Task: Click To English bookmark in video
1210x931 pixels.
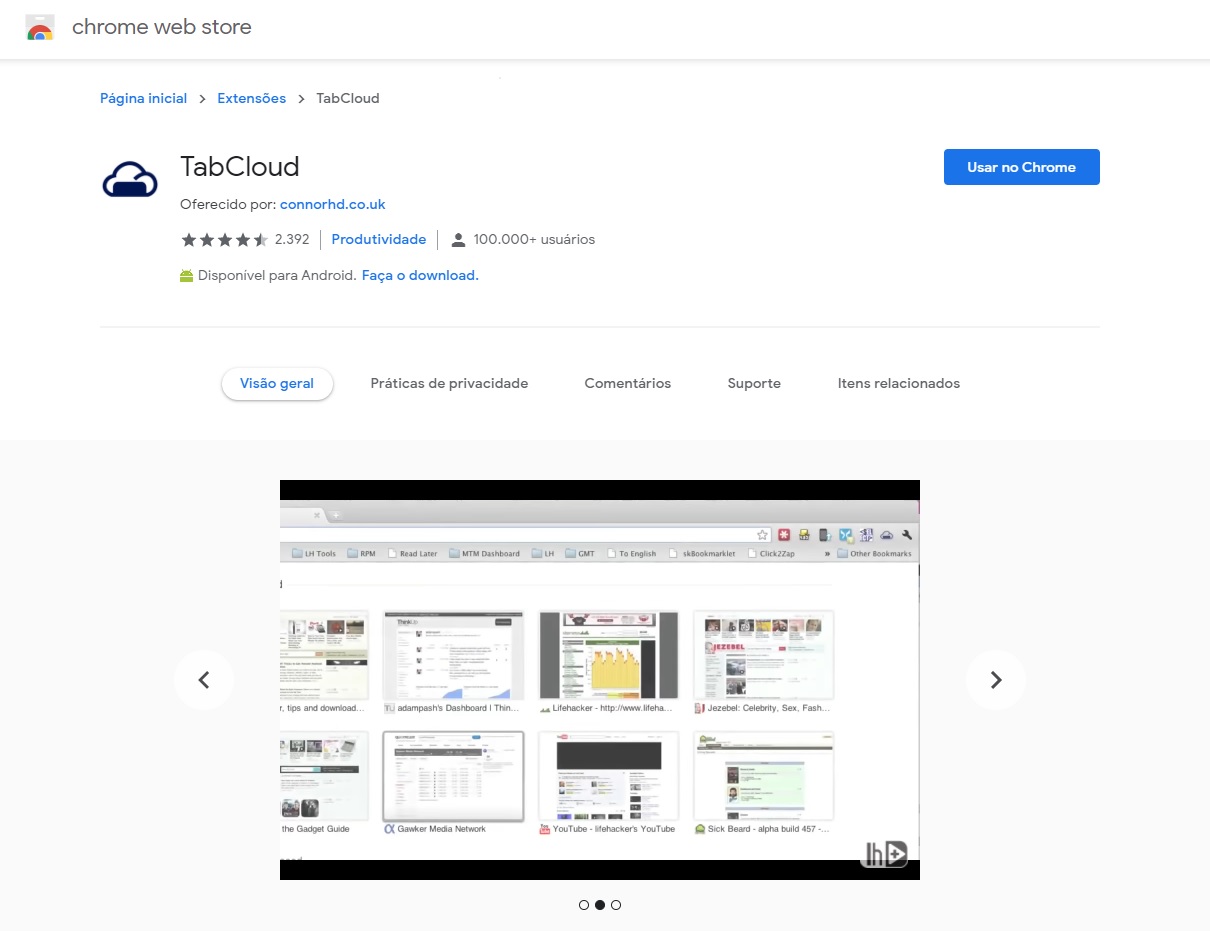Action: point(631,553)
